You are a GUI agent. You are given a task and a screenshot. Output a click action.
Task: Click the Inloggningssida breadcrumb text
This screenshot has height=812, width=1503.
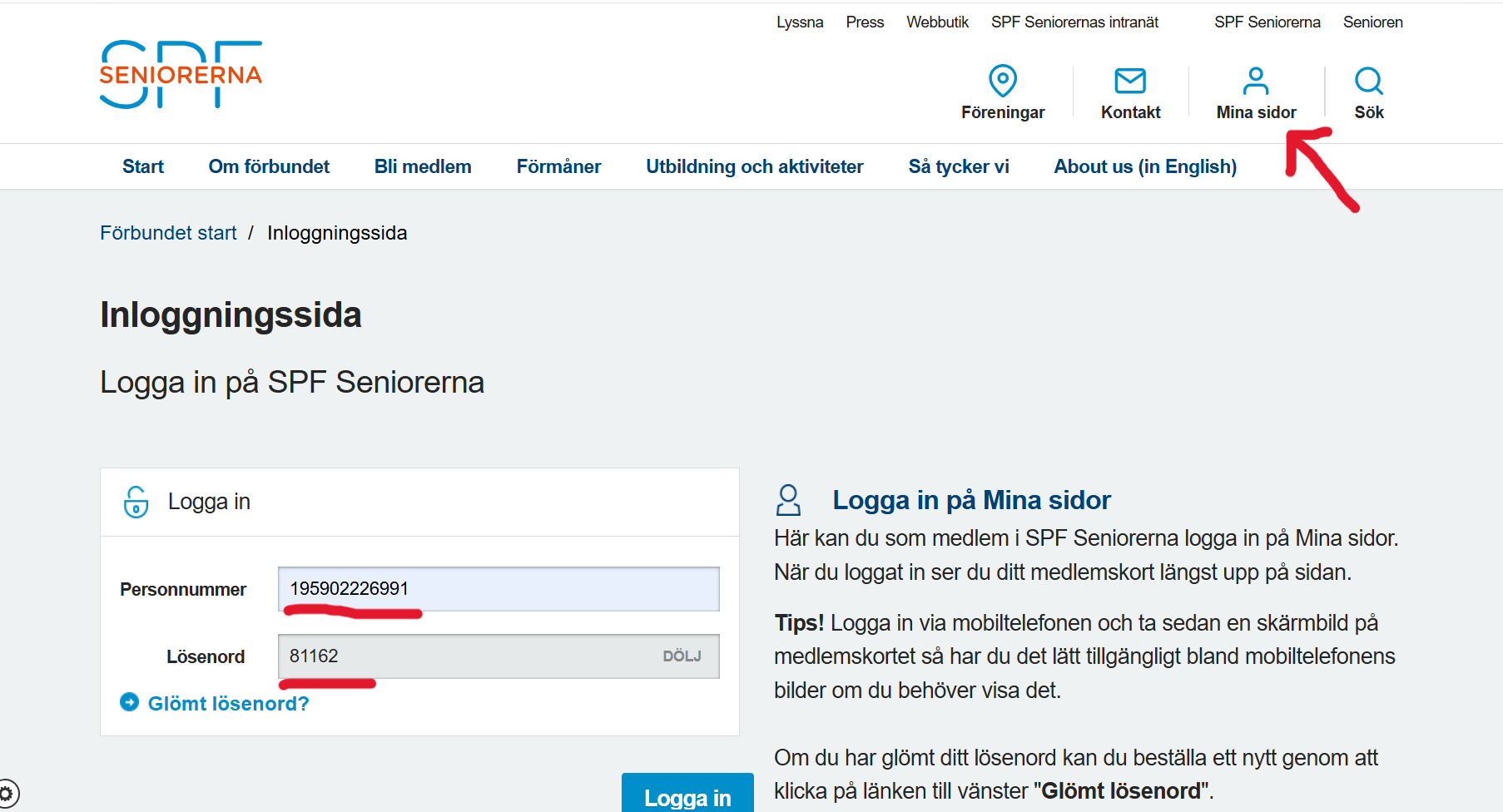point(337,233)
